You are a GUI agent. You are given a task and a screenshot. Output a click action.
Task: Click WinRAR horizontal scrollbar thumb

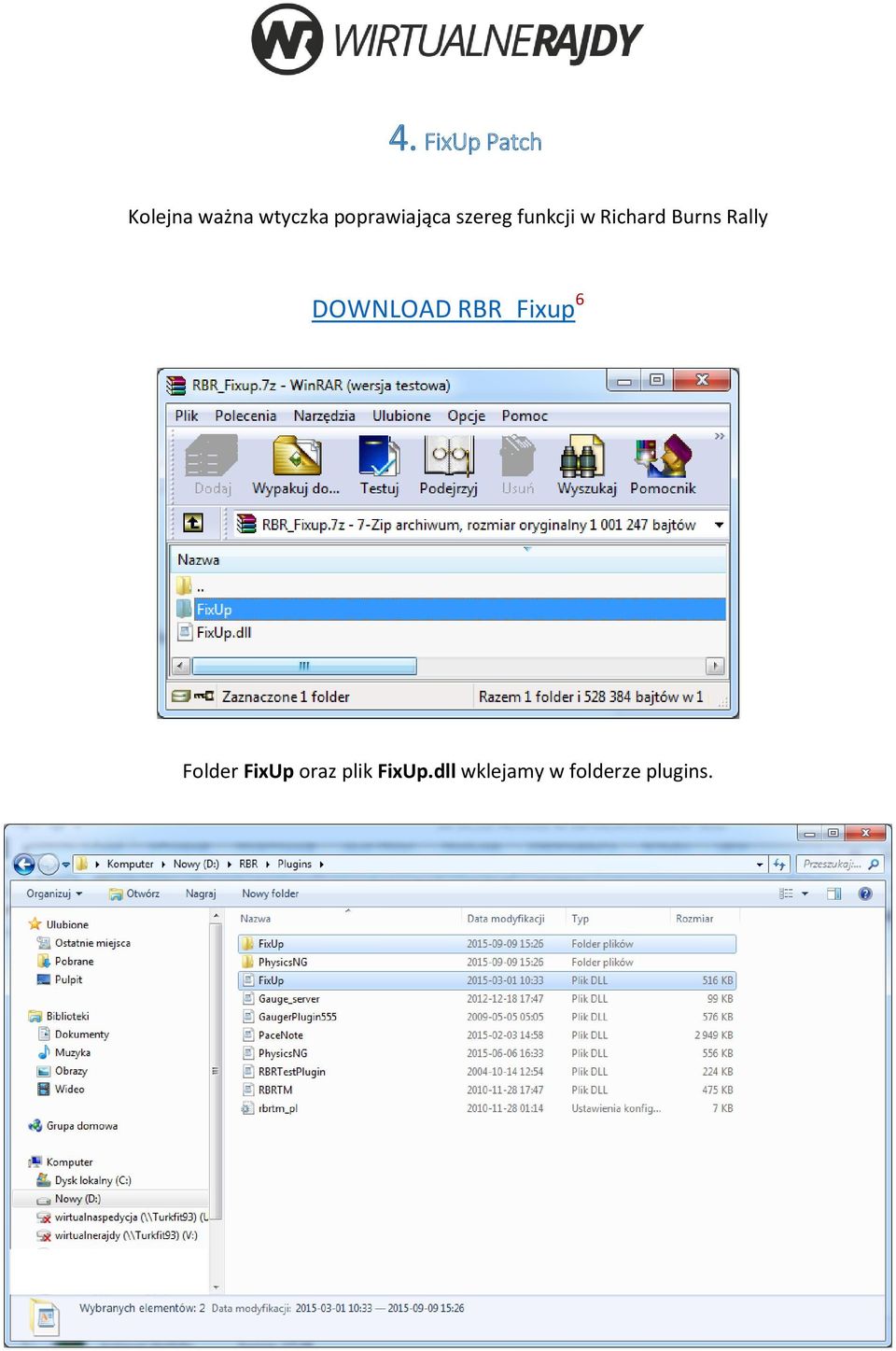click(x=303, y=666)
